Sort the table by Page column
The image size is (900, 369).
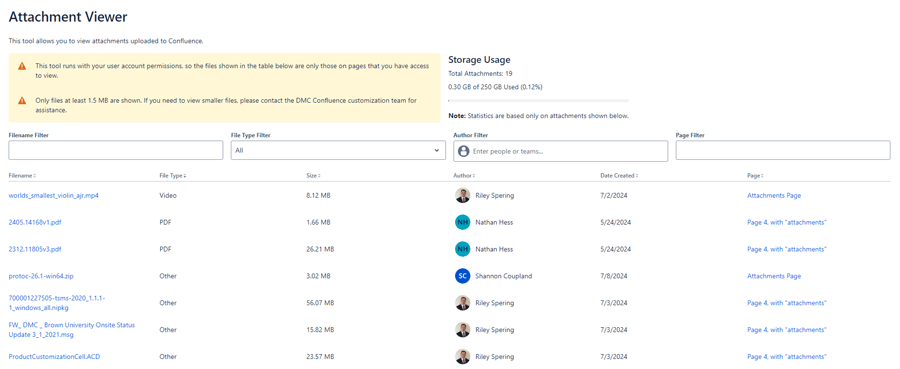pyautogui.click(x=755, y=176)
